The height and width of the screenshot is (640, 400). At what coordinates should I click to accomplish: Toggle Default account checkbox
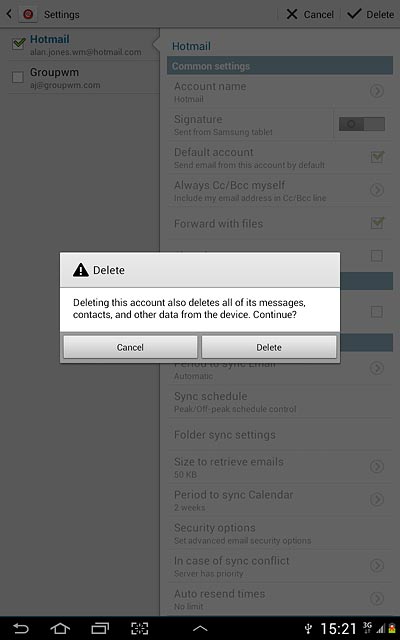(377, 157)
